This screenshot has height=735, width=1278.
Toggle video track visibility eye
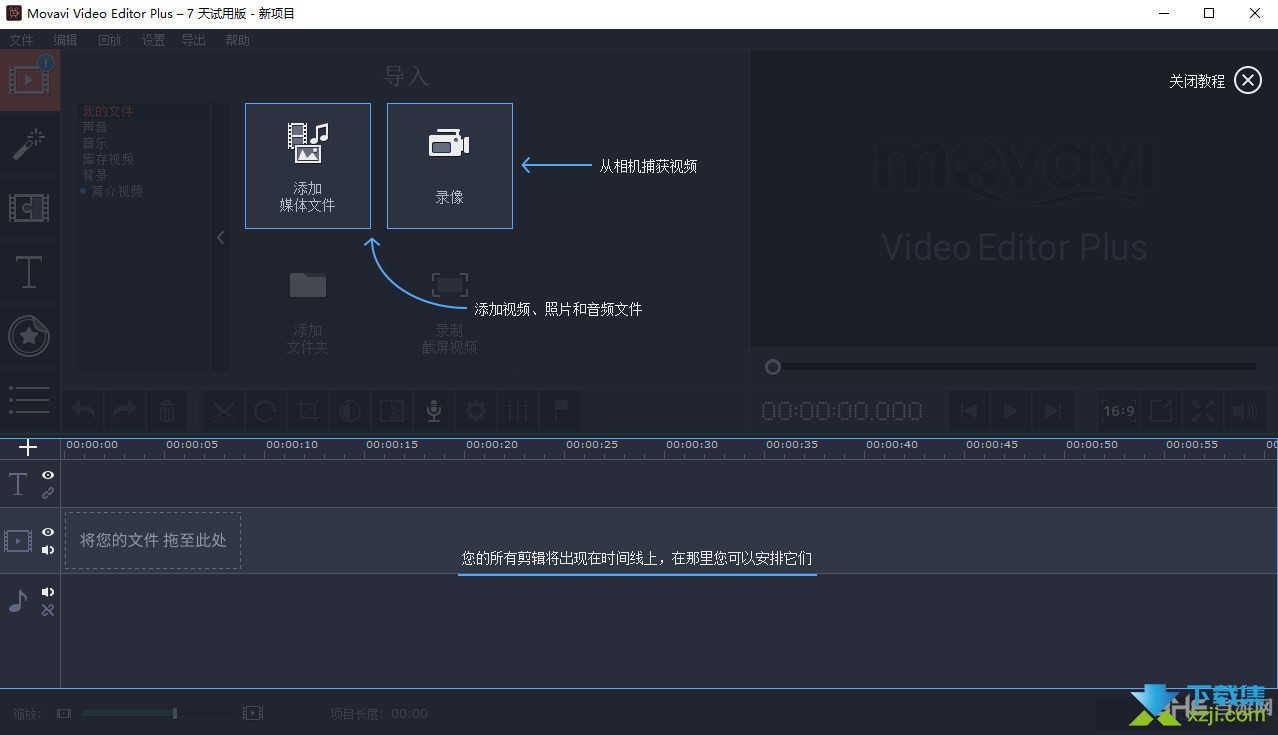(x=48, y=532)
